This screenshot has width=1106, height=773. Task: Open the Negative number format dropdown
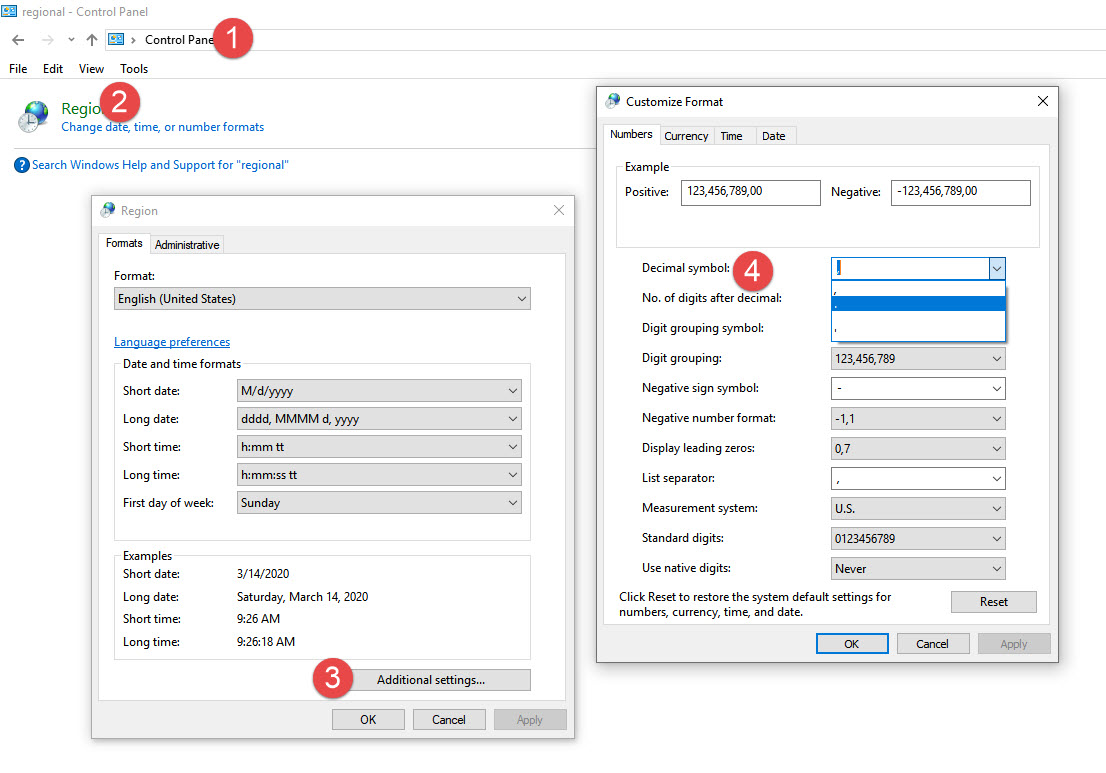(918, 419)
